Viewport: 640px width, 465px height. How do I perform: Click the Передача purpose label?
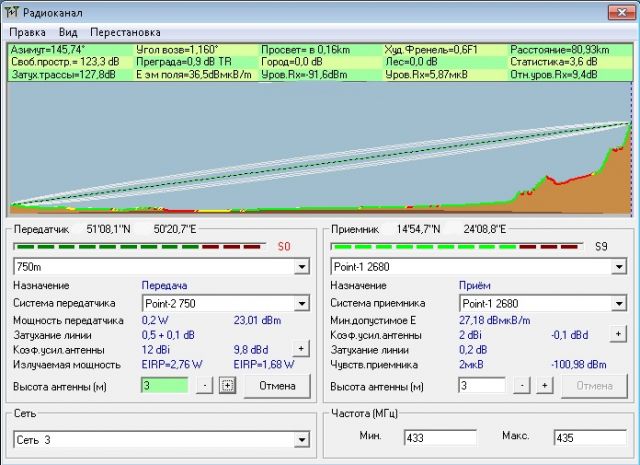pyautogui.click(x=164, y=285)
